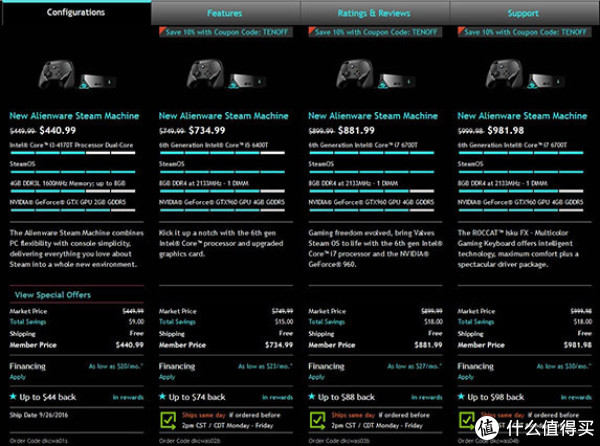Click the ROCCAT Isku FX keyboard description

pos(518,249)
